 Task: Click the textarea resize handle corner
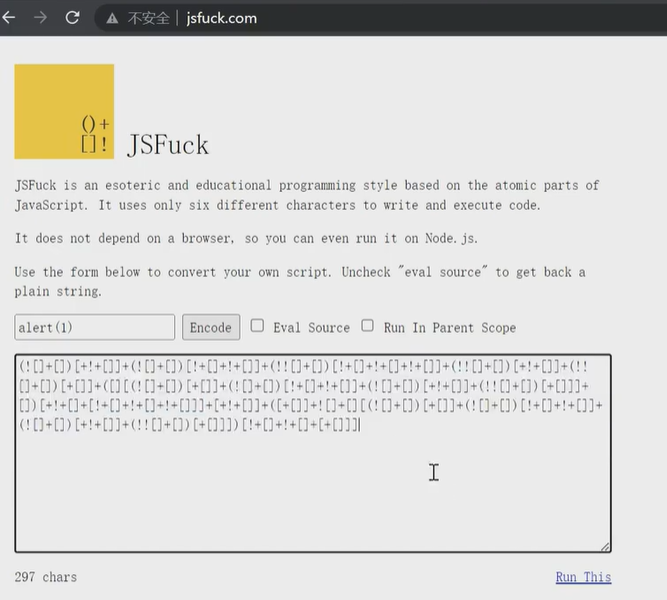tap(605, 547)
